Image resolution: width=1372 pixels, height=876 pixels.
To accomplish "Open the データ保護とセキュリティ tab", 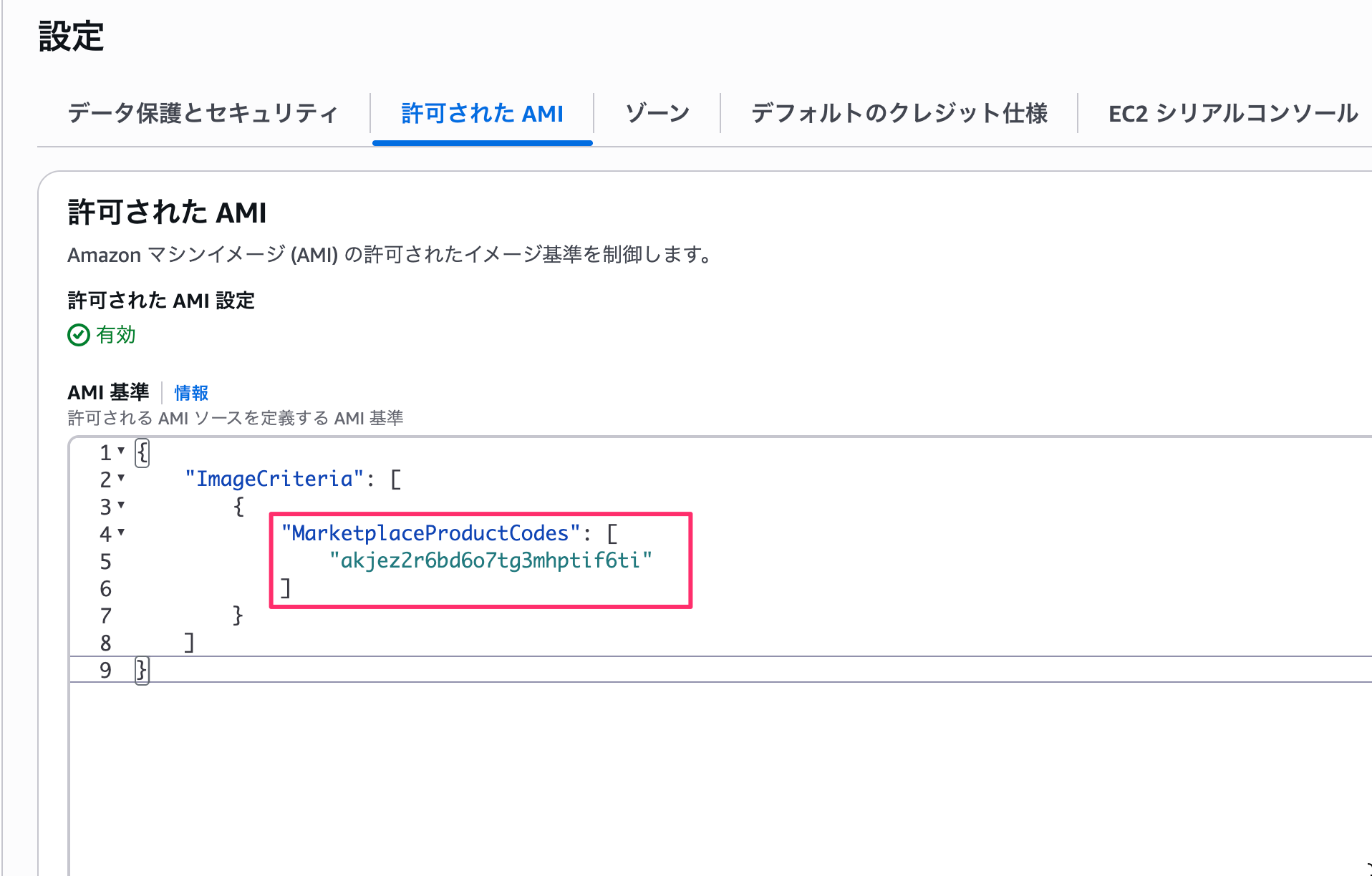I will coord(203,113).
